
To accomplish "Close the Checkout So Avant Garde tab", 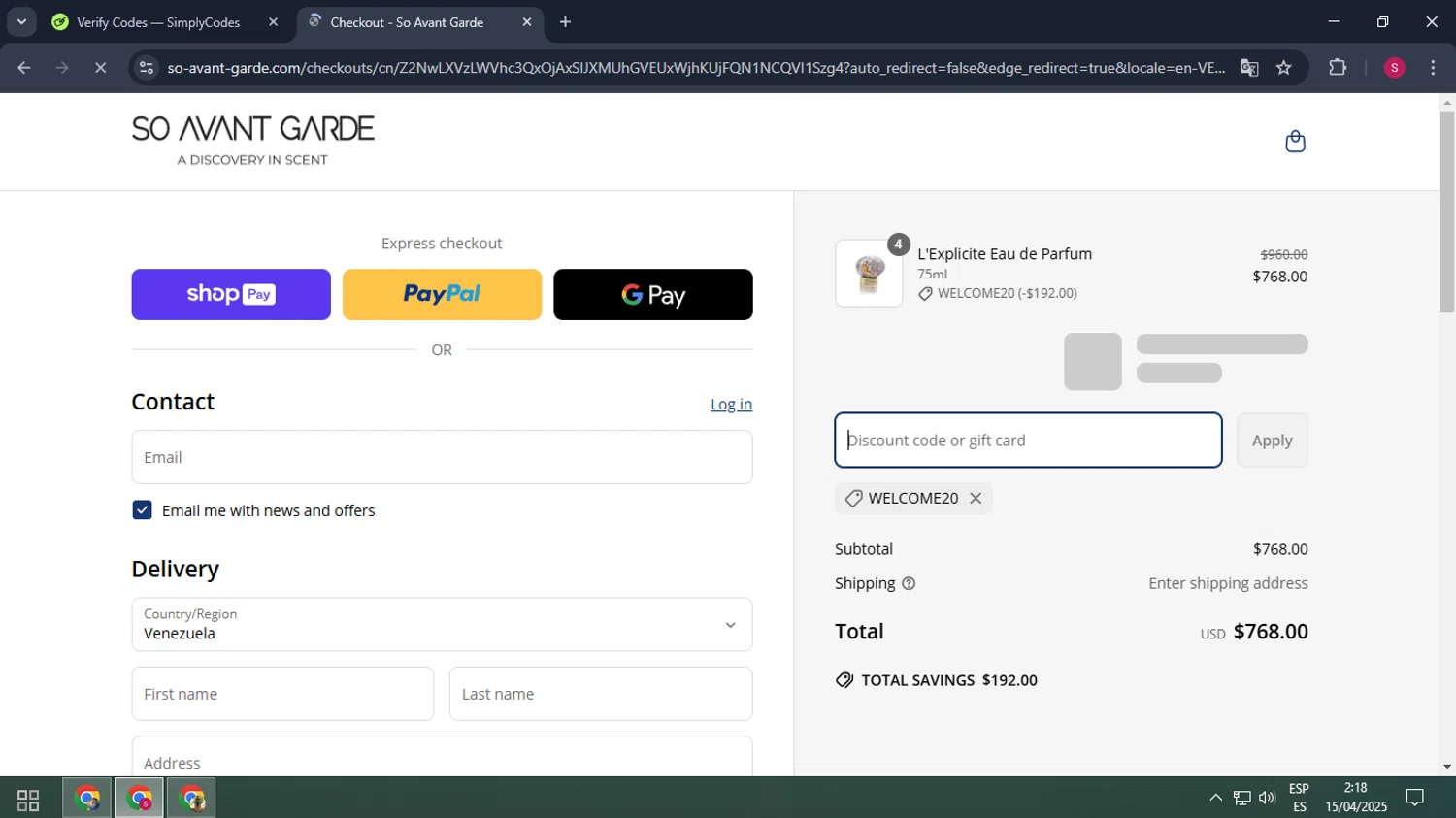I will point(527,22).
